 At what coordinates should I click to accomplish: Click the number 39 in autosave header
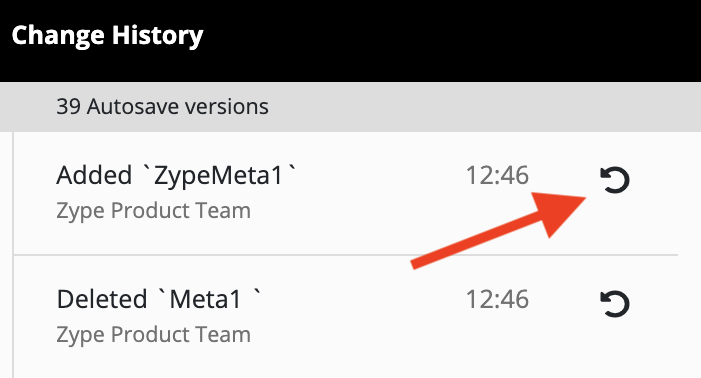[x=68, y=107]
